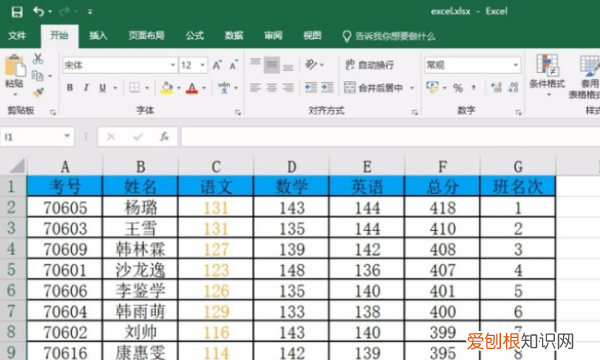Screen dimensions: 600x360
Task: Open the 常规 number format dropdown
Action: (x=516, y=65)
